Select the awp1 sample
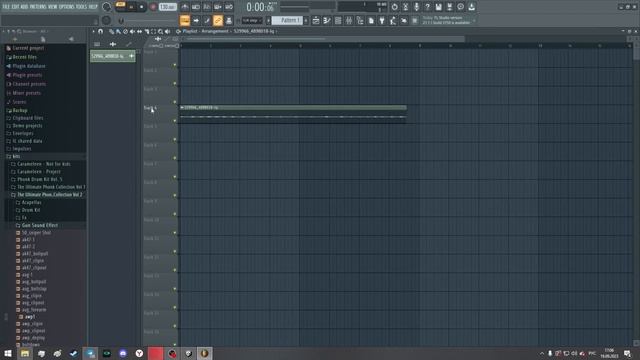The image size is (640, 360). pyautogui.click(x=30, y=317)
